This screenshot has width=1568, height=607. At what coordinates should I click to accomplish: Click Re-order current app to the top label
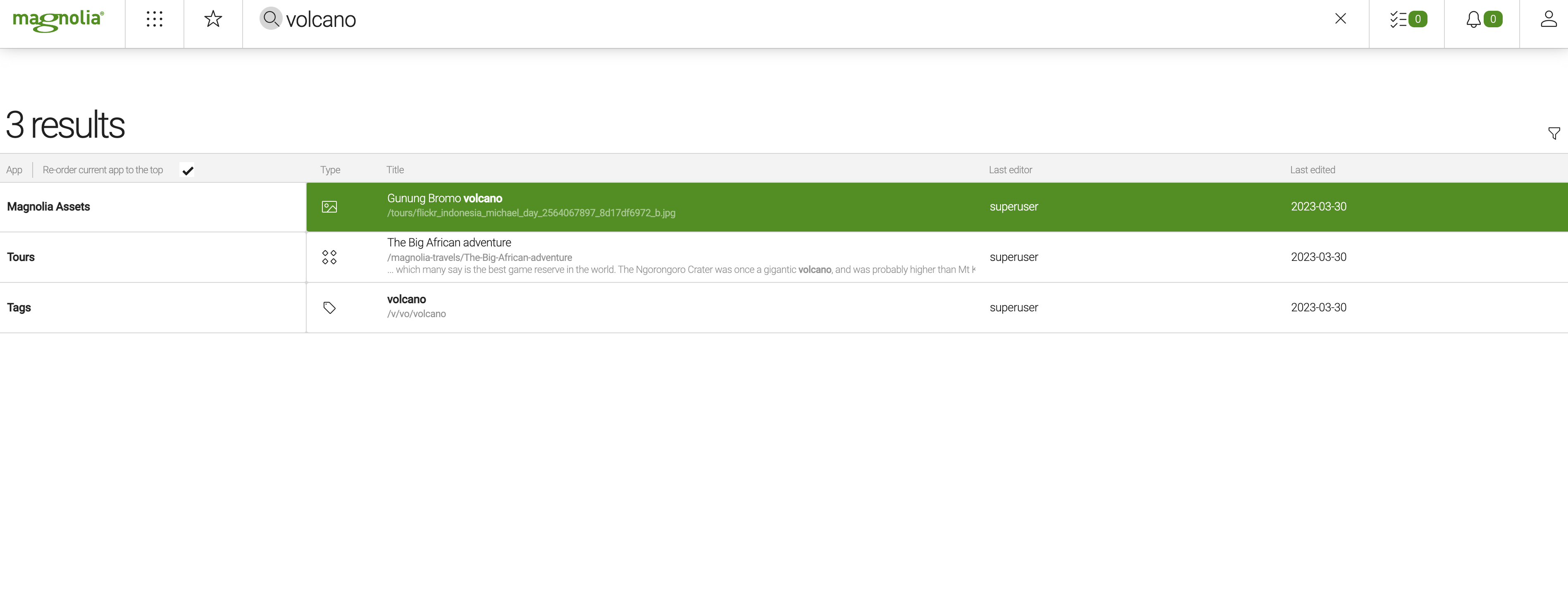[103, 170]
